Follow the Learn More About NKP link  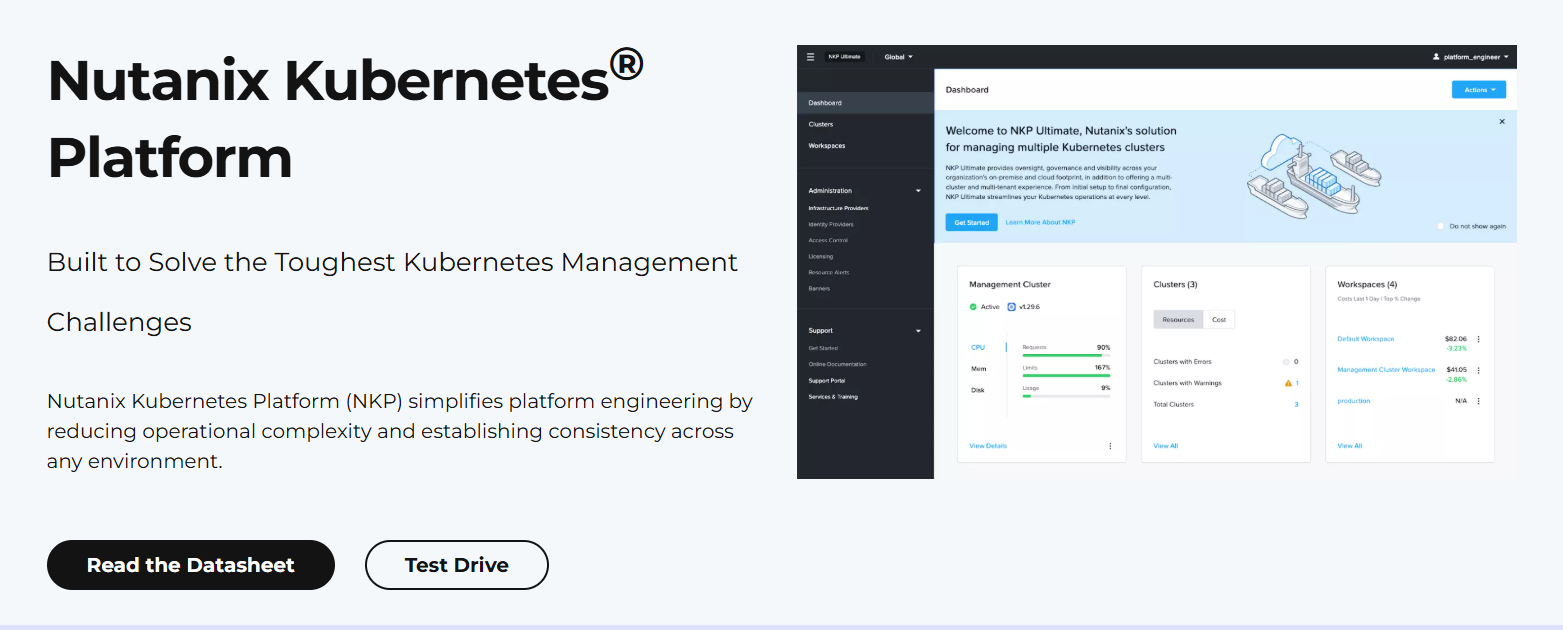point(1040,222)
